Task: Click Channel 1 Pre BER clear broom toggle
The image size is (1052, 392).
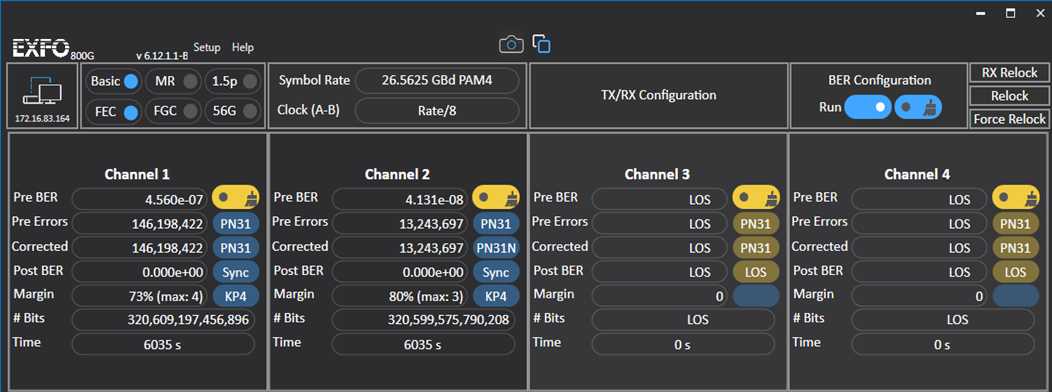Action: [x=235, y=197]
